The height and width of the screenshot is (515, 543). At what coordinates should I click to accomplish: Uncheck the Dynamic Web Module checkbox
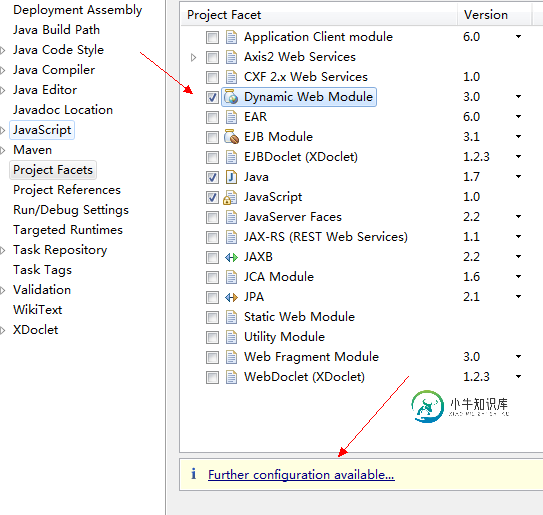pyautogui.click(x=212, y=97)
